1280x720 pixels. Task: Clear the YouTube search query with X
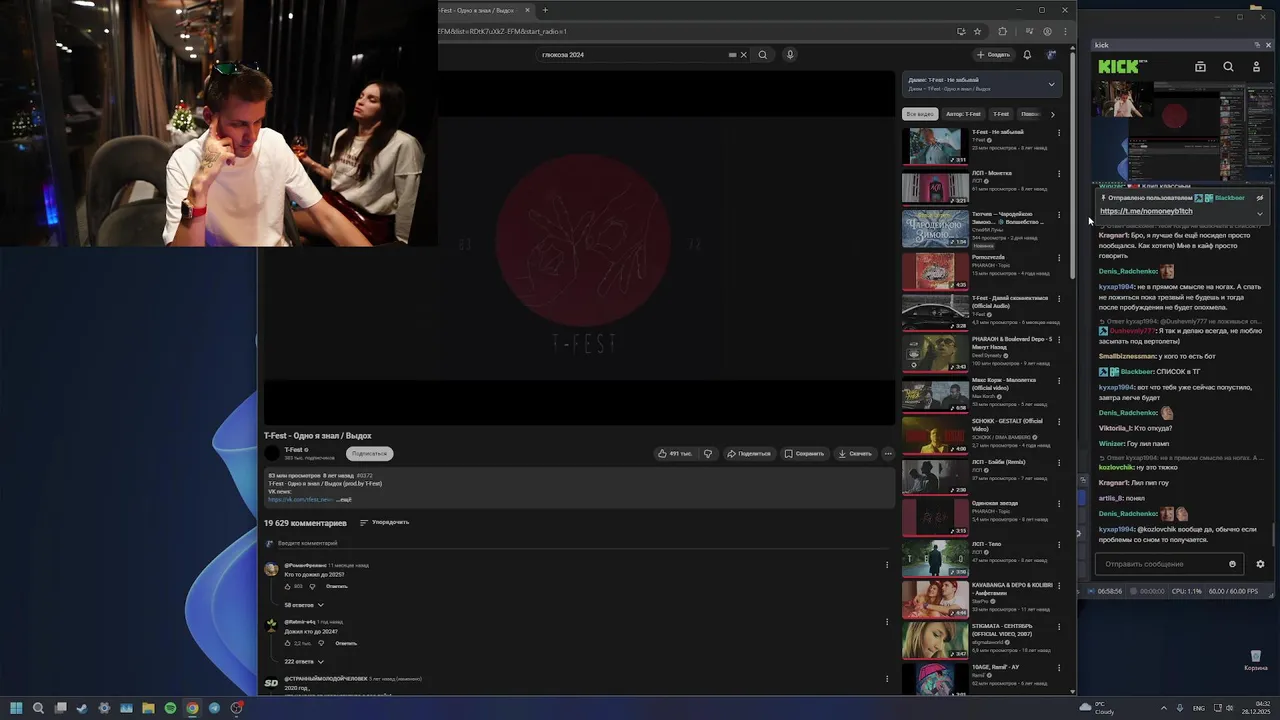[743, 55]
